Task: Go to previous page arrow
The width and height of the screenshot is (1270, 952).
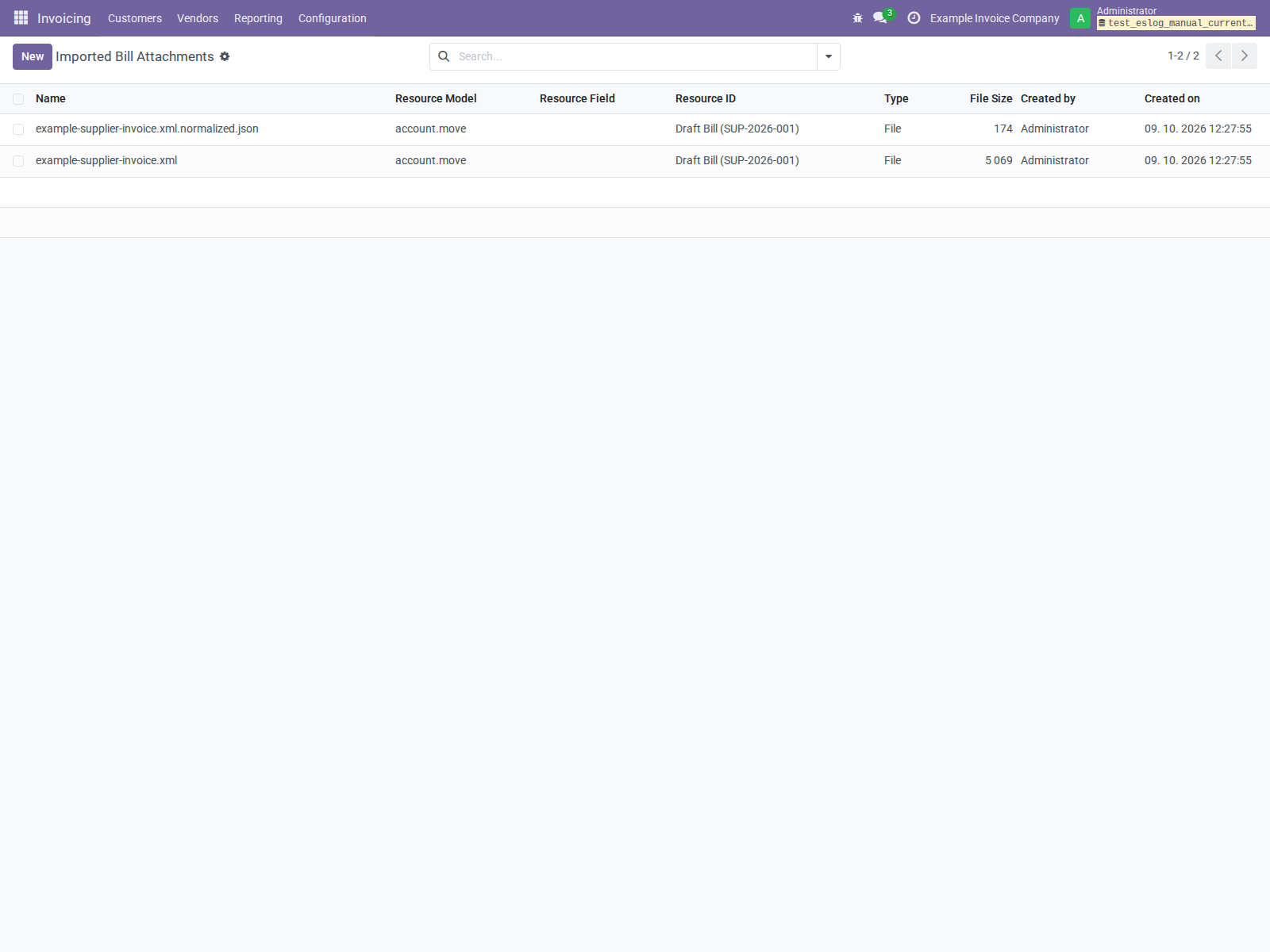Action: click(1218, 56)
